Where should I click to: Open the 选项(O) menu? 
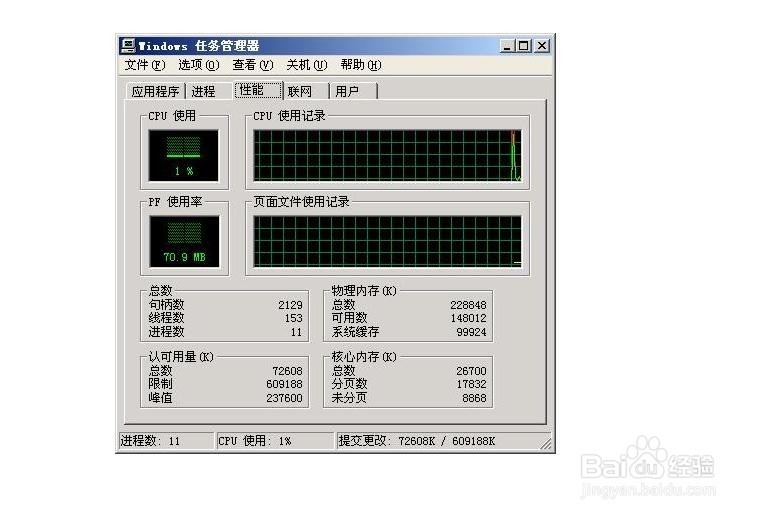coord(198,65)
